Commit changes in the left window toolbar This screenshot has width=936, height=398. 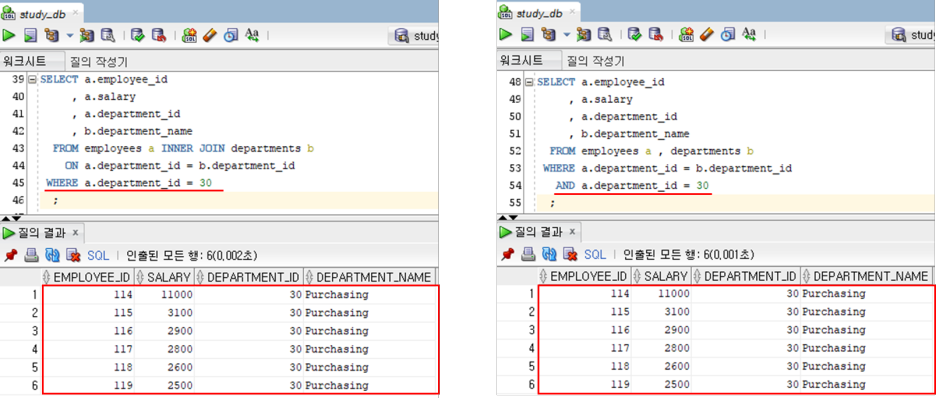pos(138,35)
